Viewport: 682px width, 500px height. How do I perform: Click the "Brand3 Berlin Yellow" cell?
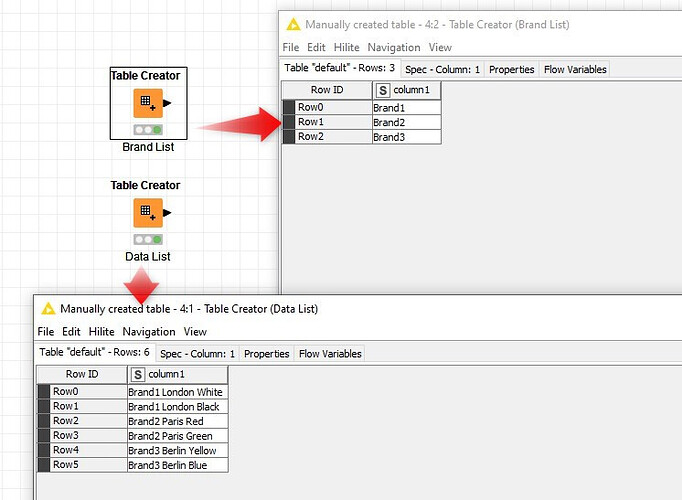coord(177,450)
